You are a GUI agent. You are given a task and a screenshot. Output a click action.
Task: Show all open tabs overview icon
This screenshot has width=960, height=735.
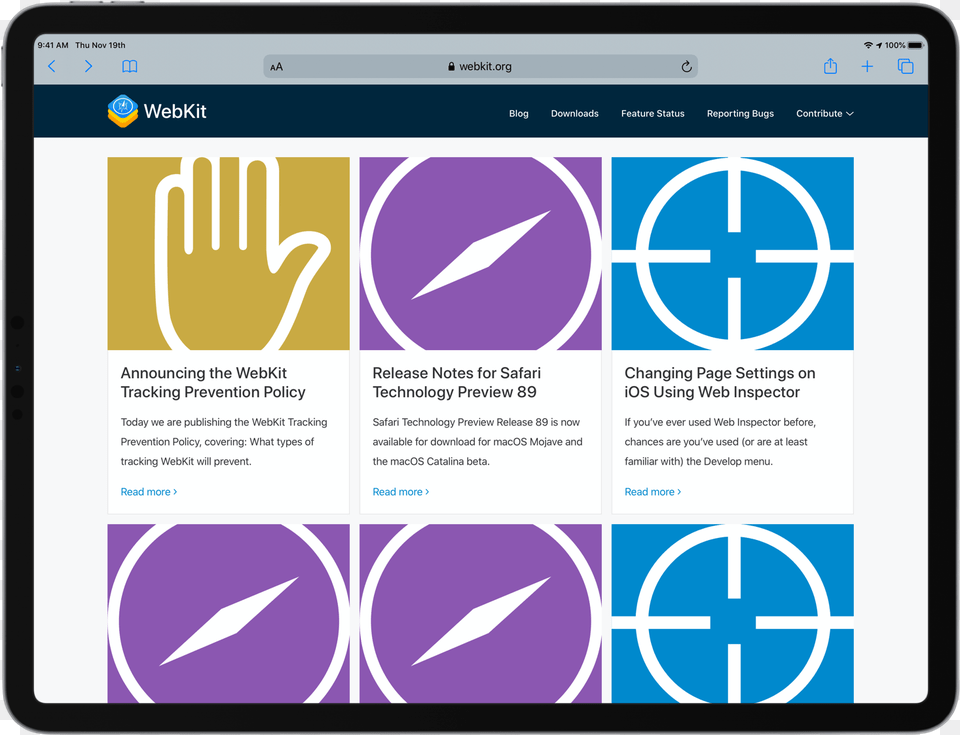(x=905, y=67)
